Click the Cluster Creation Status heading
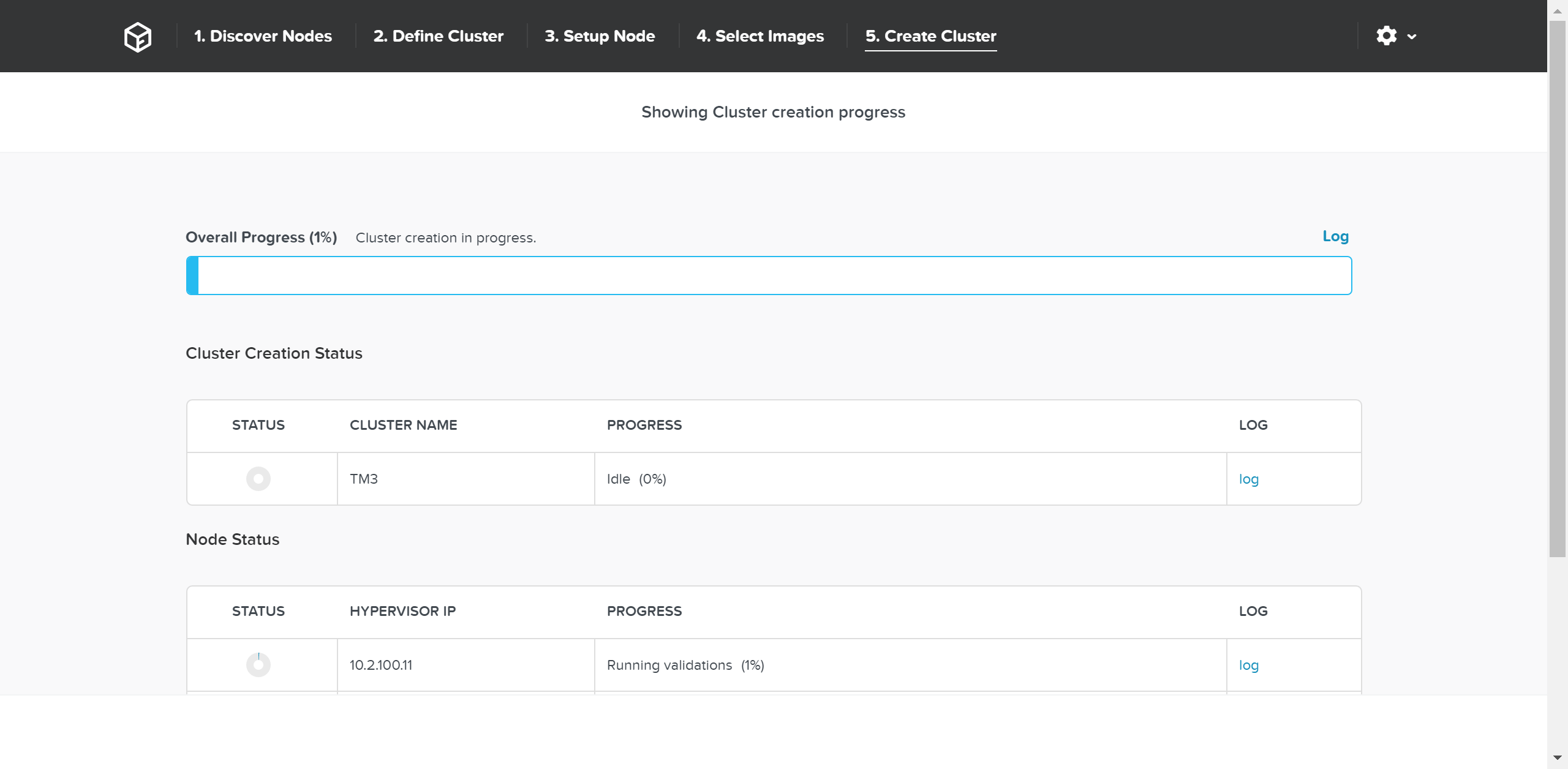This screenshot has width=1568, height=769. (274, 353)
